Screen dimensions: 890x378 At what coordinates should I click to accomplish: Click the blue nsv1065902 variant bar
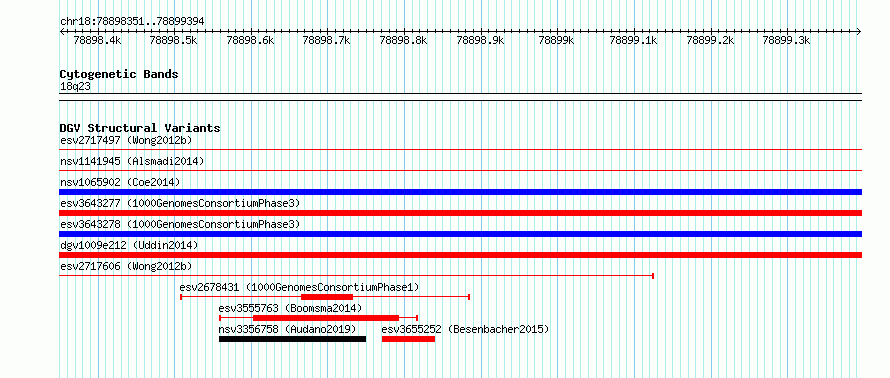[460, 192]
